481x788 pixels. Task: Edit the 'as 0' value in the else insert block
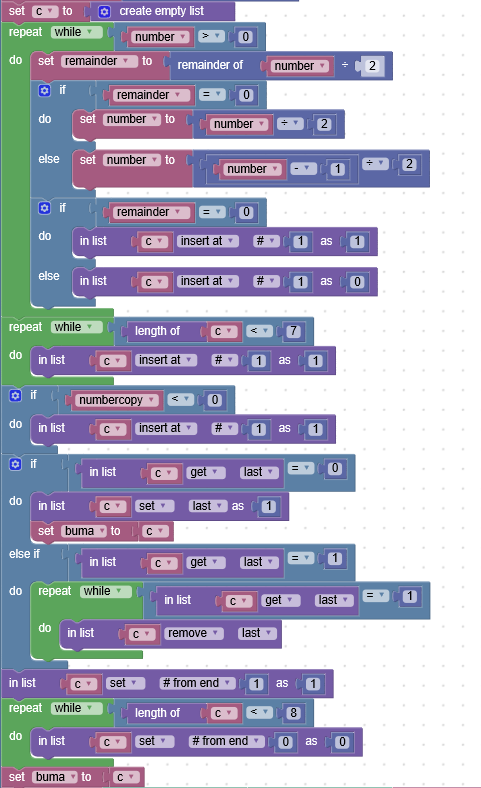(357, 282)
